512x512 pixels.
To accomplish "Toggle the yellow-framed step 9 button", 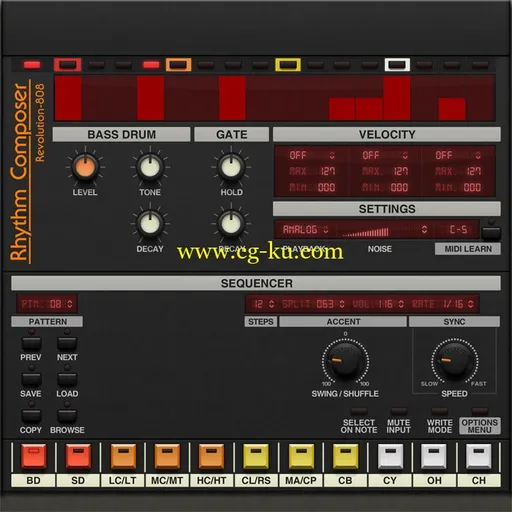I will pyautogui.click(x=288, y=65).
